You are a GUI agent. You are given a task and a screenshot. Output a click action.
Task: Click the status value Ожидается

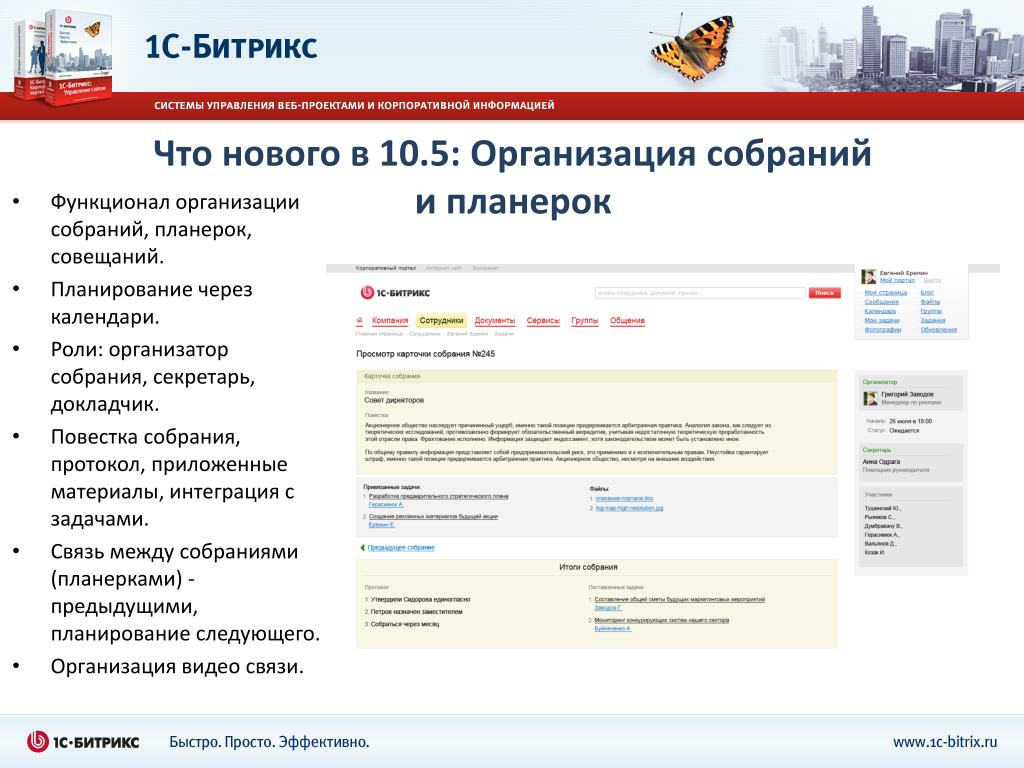[904, 431]
